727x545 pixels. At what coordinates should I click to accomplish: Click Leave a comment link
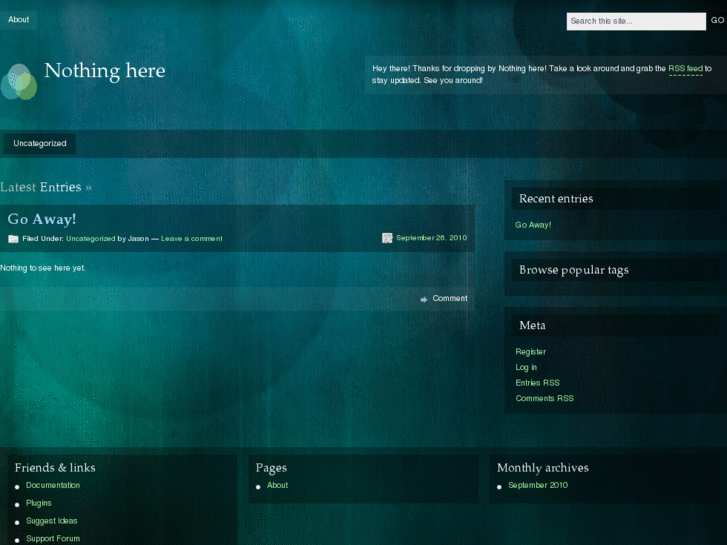(x=191, y=238)
